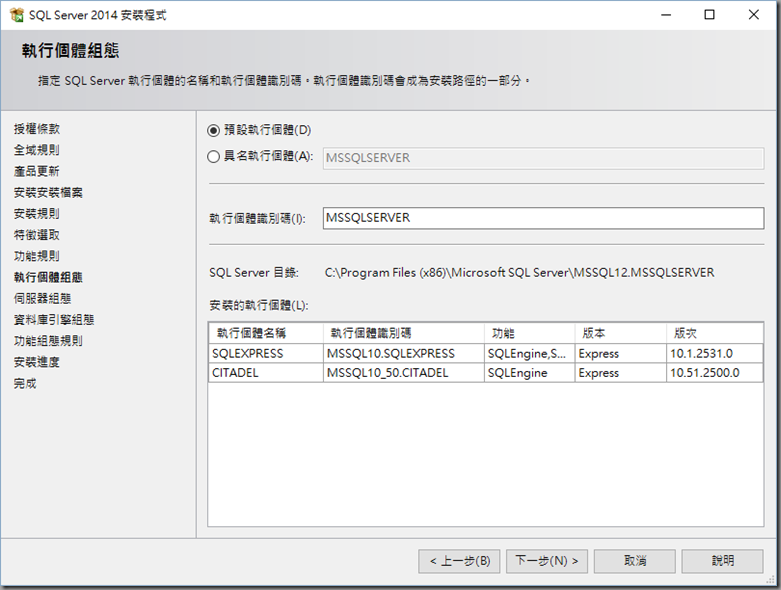Image resolution: width=781 pixels, height=590 pixels.
Task: Click the 版次 column header
Action: 714,333
